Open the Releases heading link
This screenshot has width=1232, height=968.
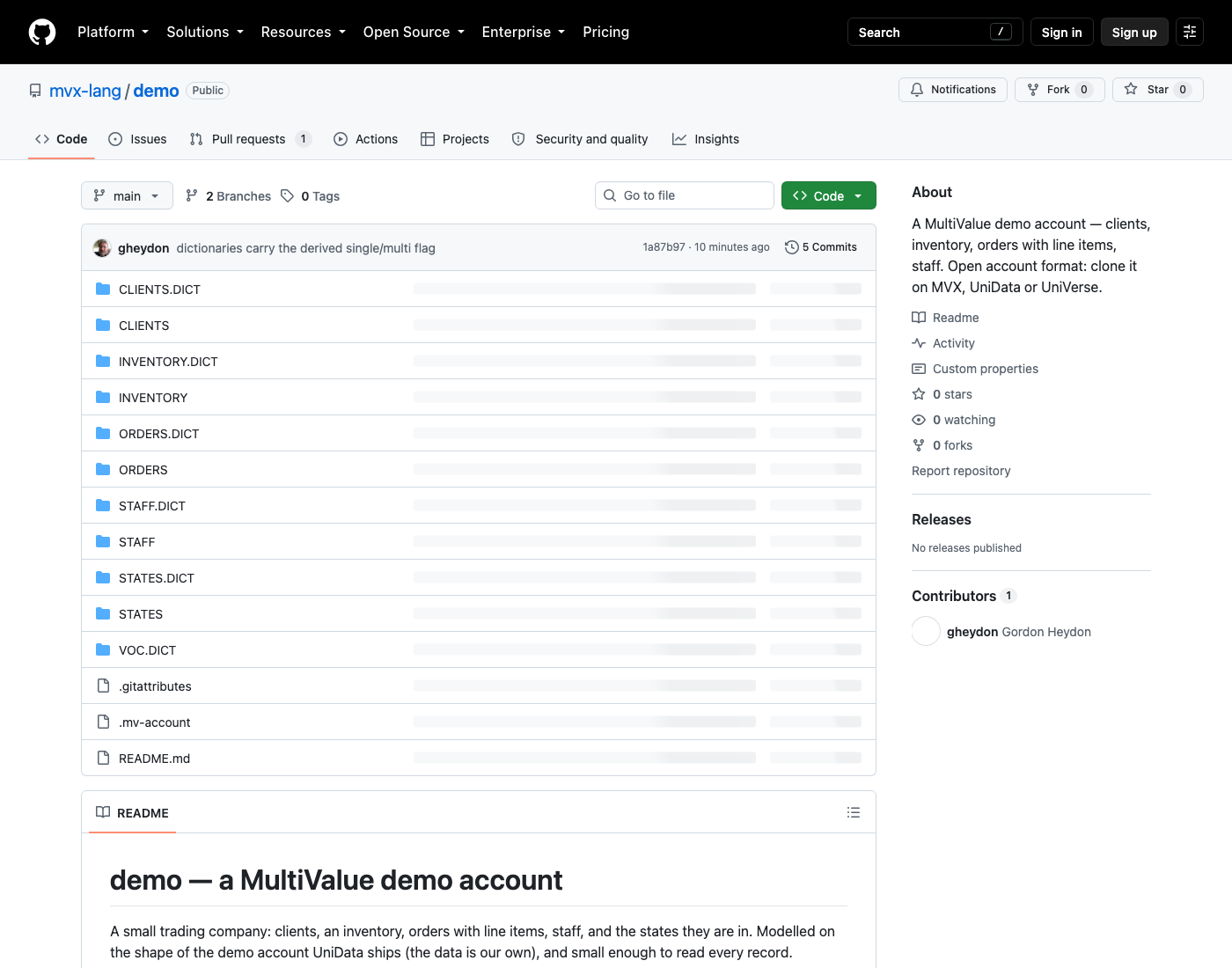942,519
